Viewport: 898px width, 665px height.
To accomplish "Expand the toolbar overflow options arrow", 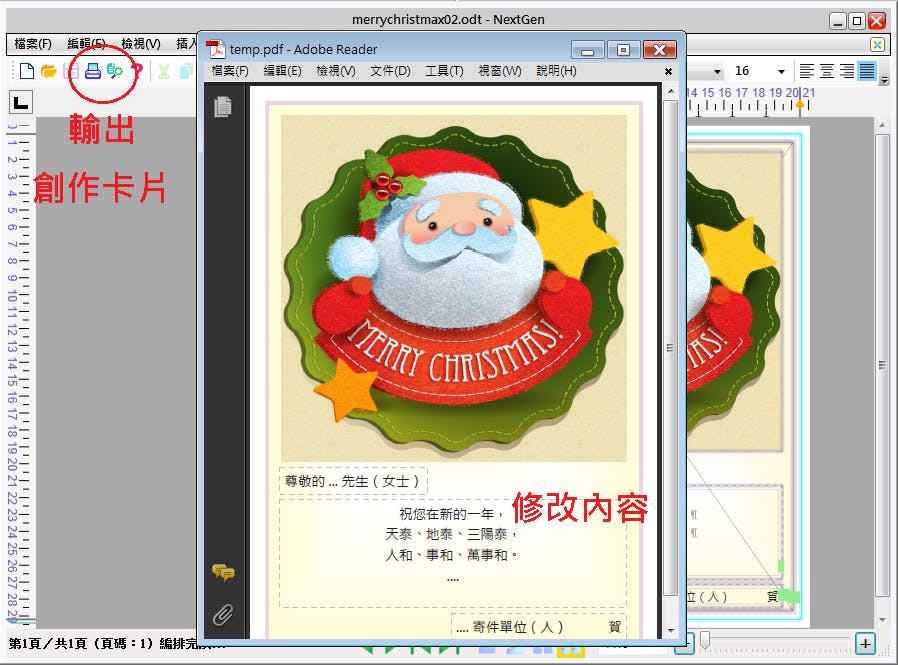I will tap(885, 80).
